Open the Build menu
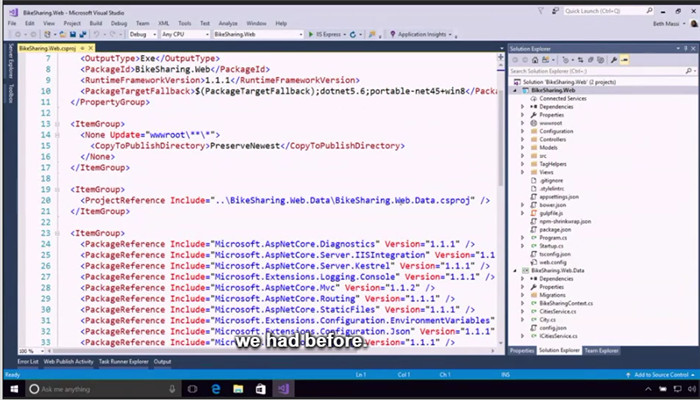This screenshot has width=700, height=400. click(x=96, y=23)
